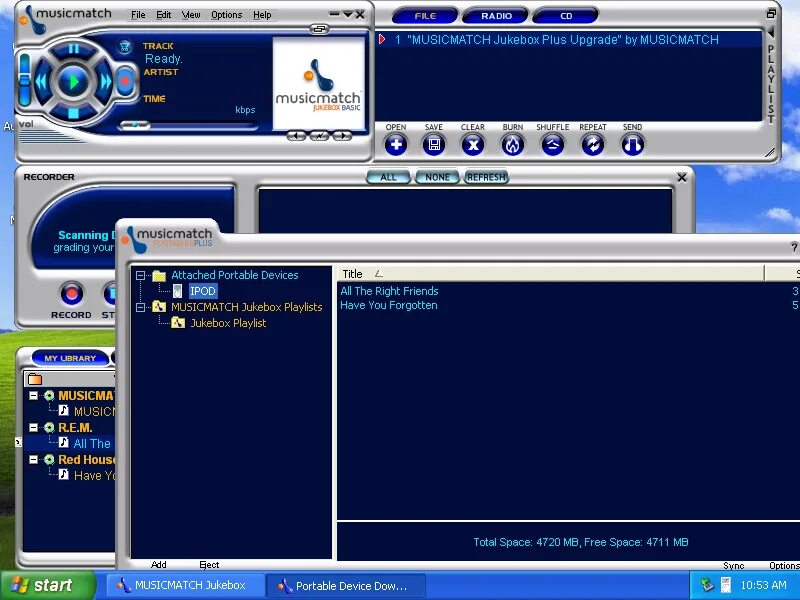Click the middle button under the album art

[x=319, y=136]
